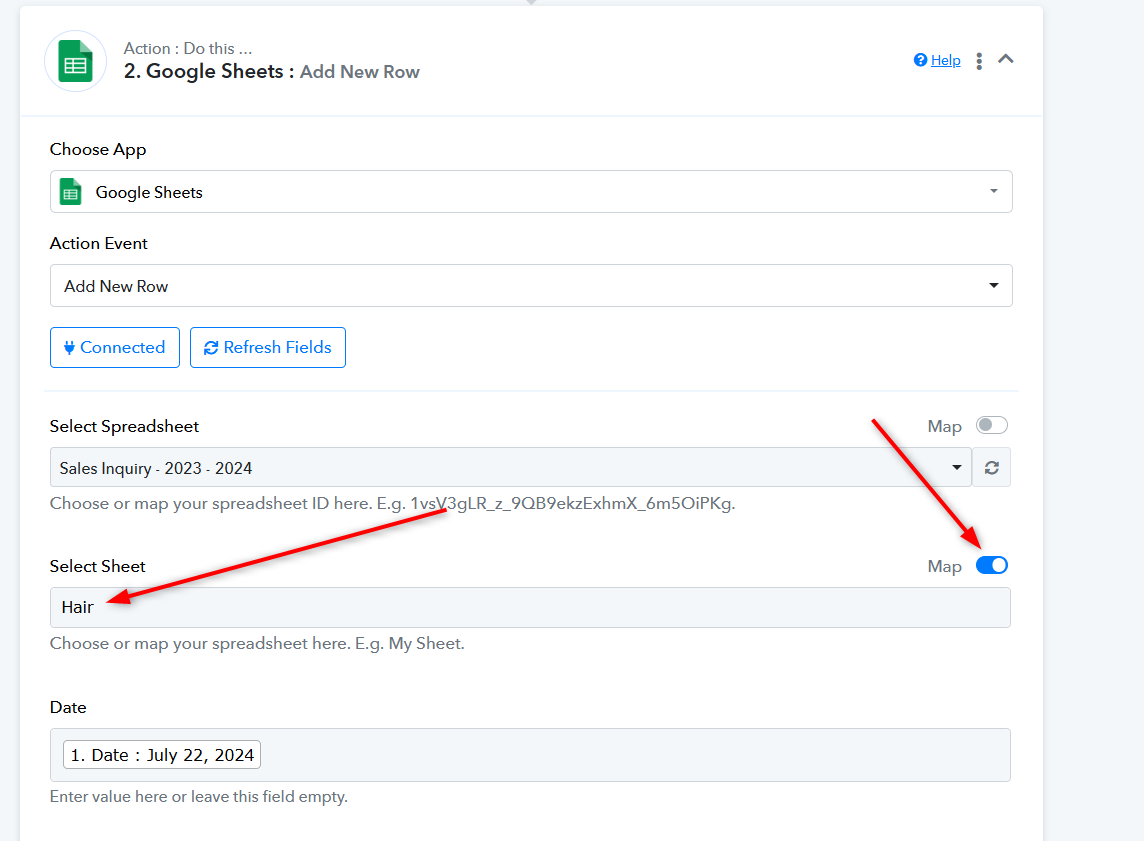
Task: Collapse the action step with the chevron
Action: pyautogui.click(x=1005, y=59)
